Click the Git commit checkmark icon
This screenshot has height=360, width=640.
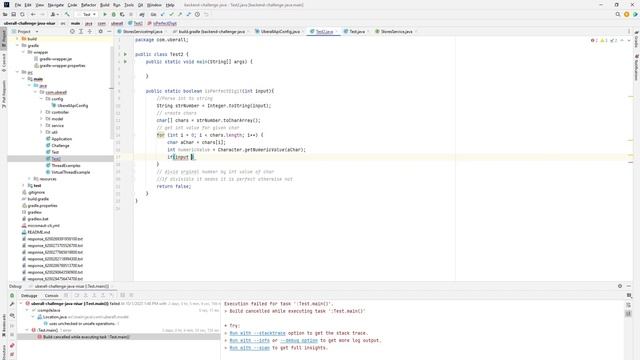171,14
